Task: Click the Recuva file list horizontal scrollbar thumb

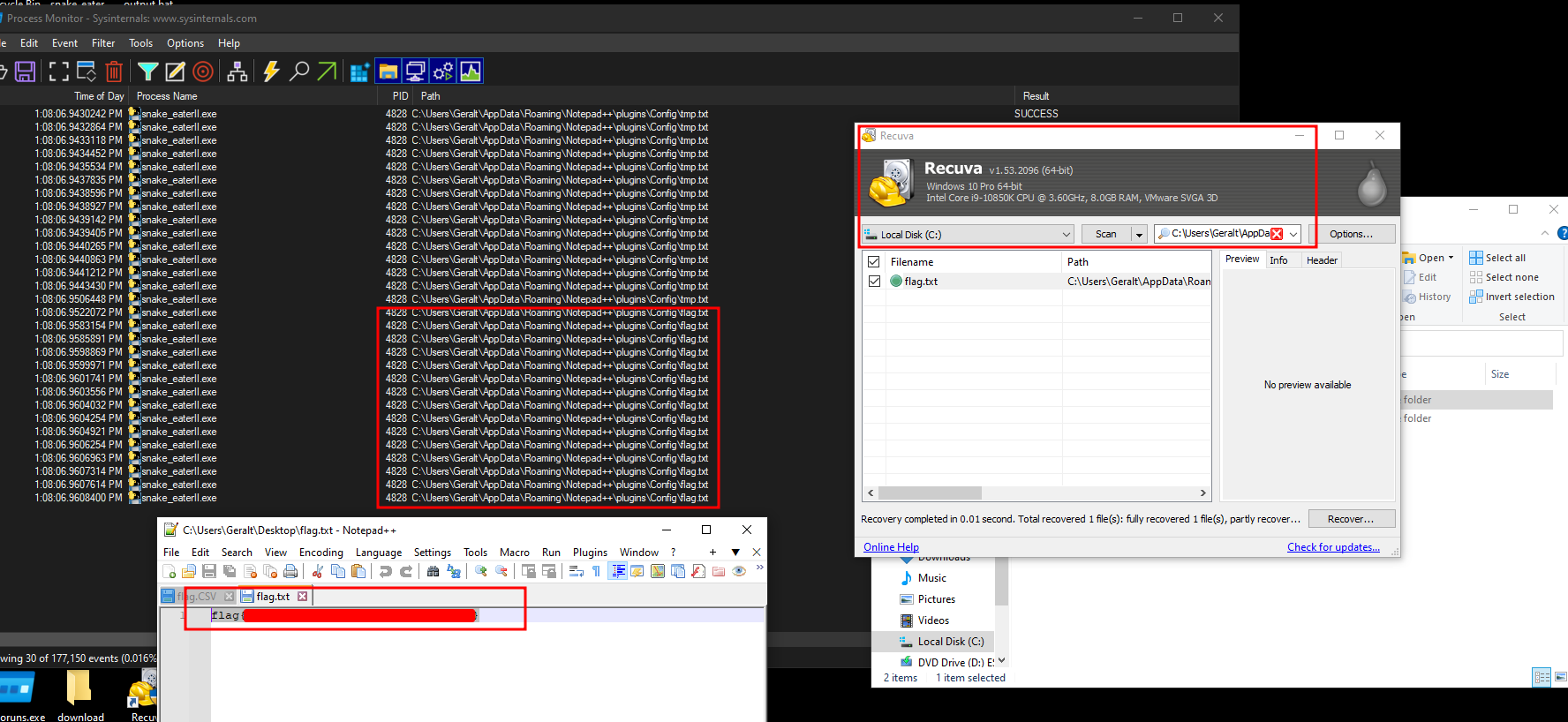Action: (x=930, y=493)
